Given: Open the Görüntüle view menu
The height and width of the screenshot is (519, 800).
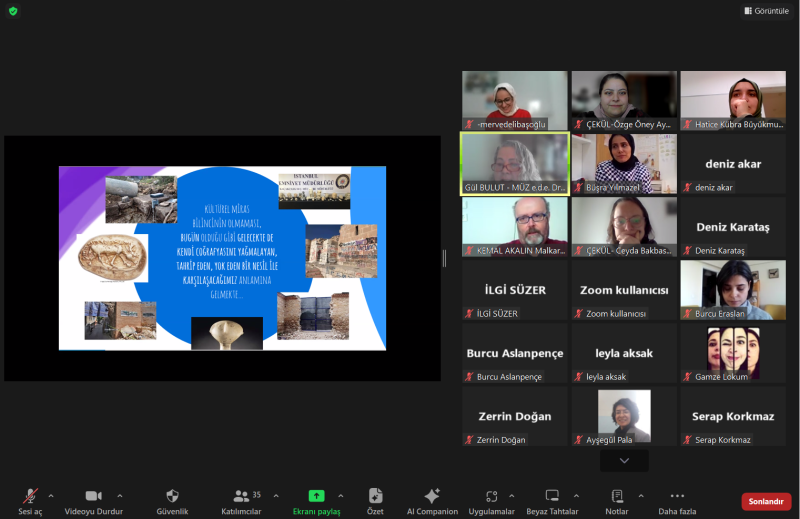Looking at the screenshot, I should 767,11.
